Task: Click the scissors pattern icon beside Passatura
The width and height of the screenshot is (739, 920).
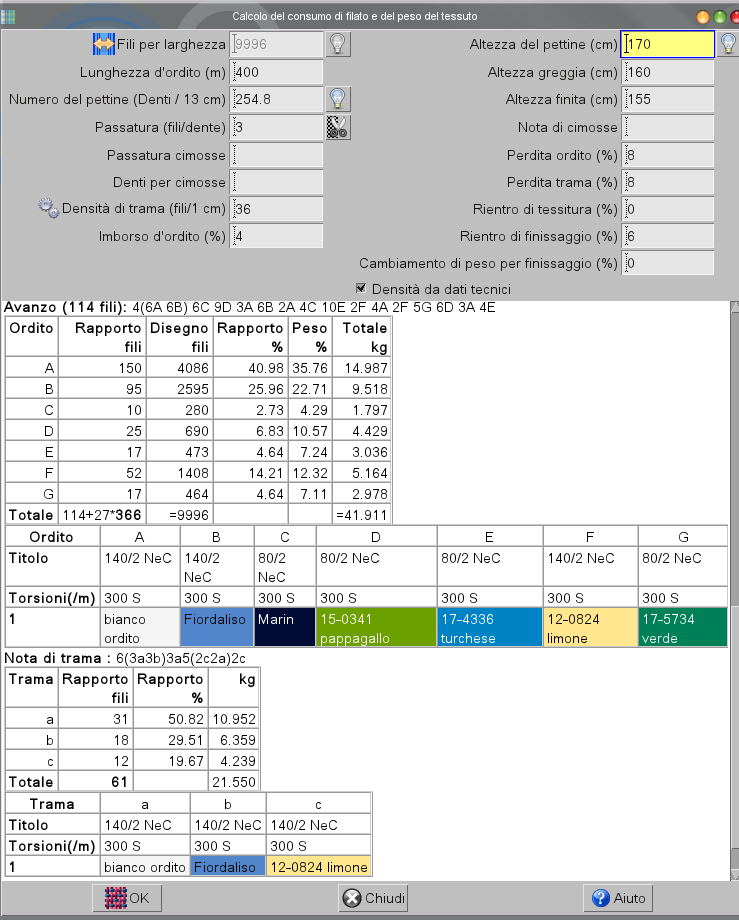Action: click(x=338, y=127)
